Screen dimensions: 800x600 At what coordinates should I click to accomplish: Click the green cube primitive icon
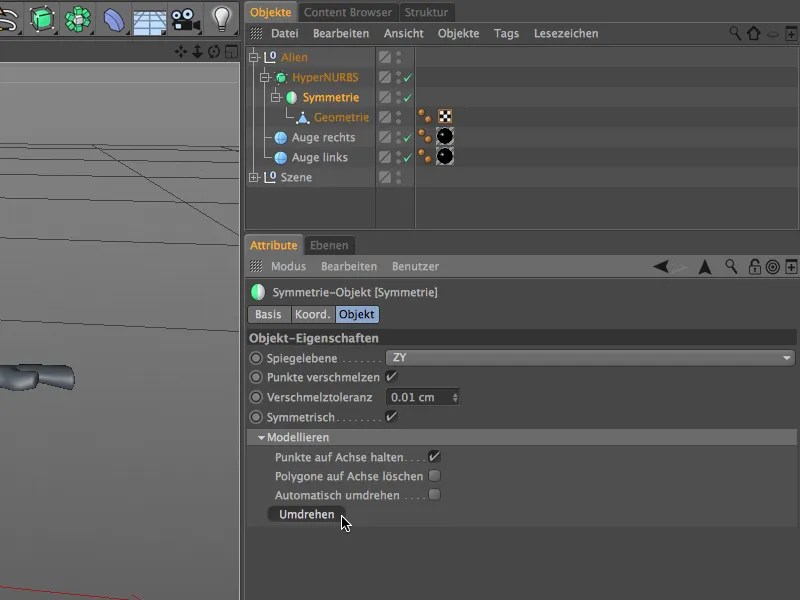(42, 18)
